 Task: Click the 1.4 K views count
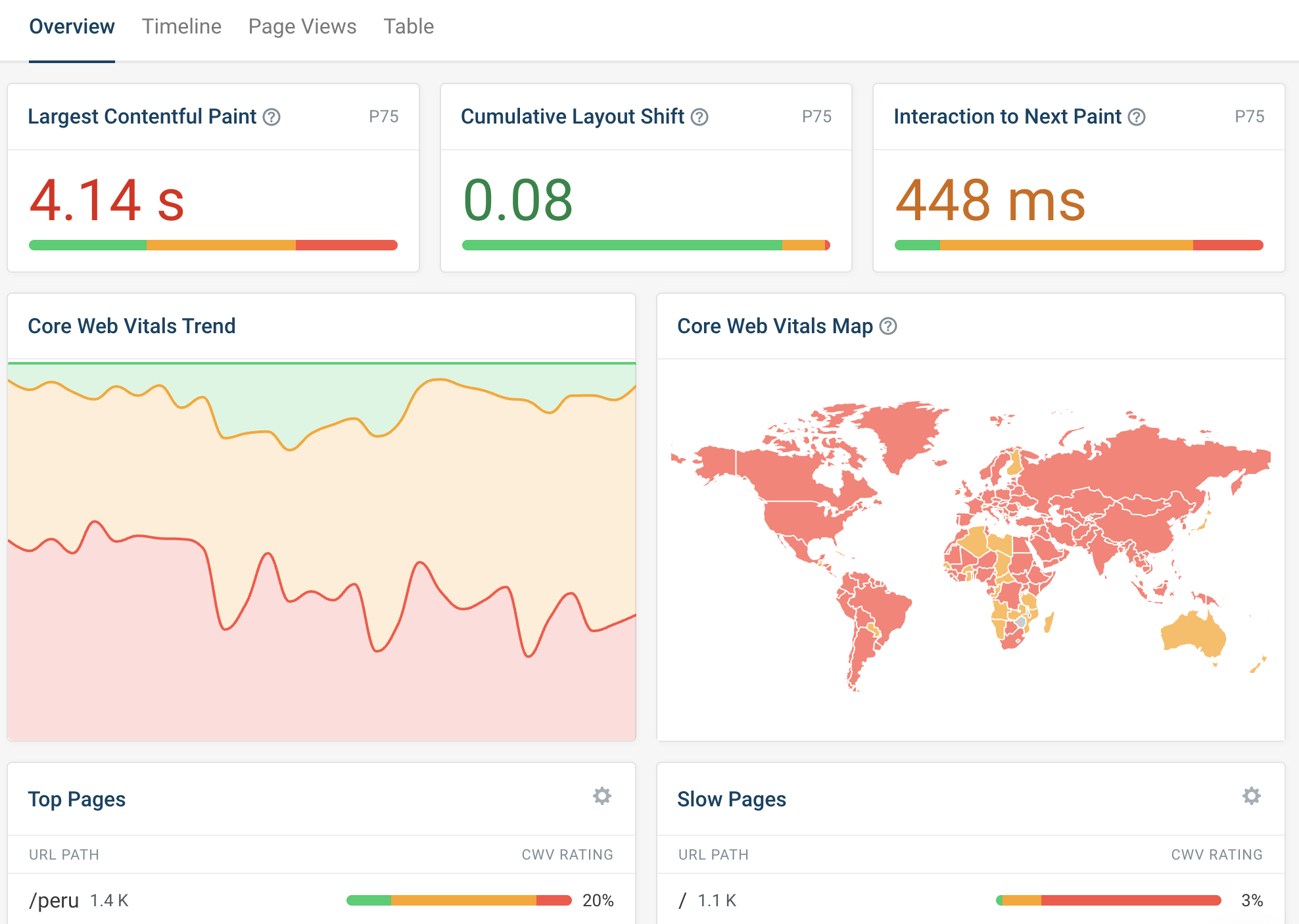click(x=109, y=900)
